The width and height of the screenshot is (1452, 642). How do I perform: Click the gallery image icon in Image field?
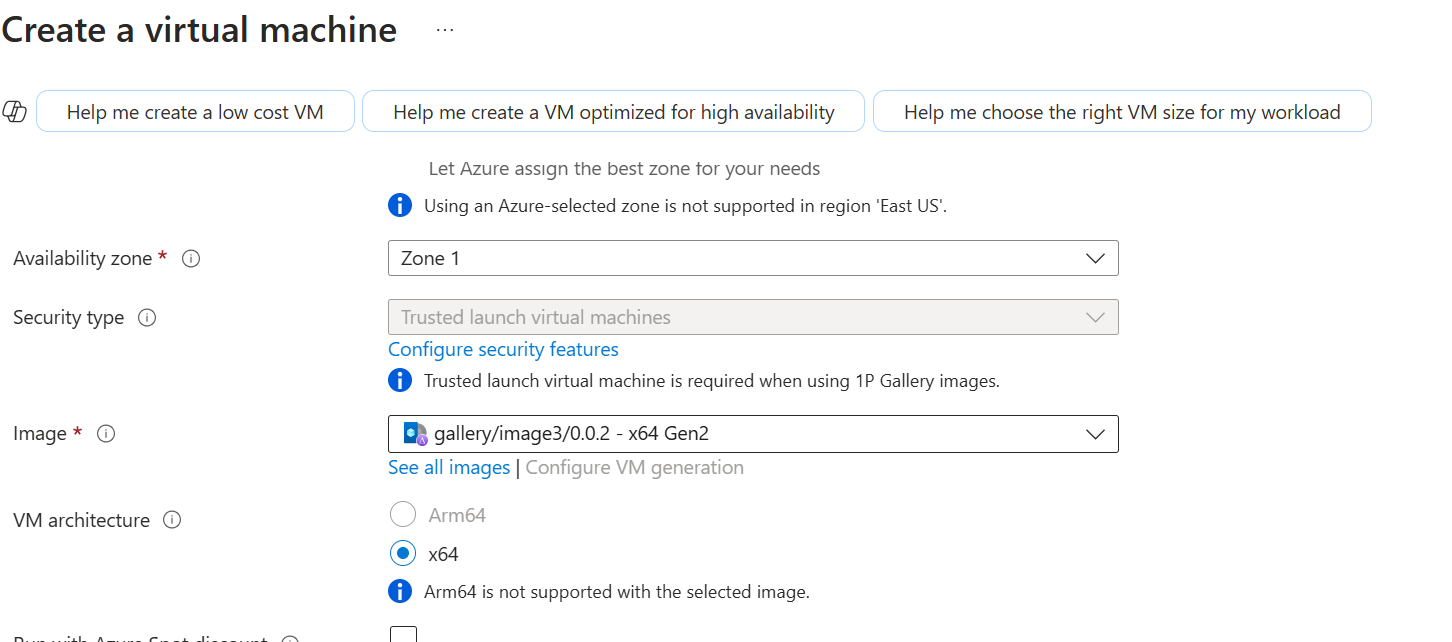tap(415, 434)
